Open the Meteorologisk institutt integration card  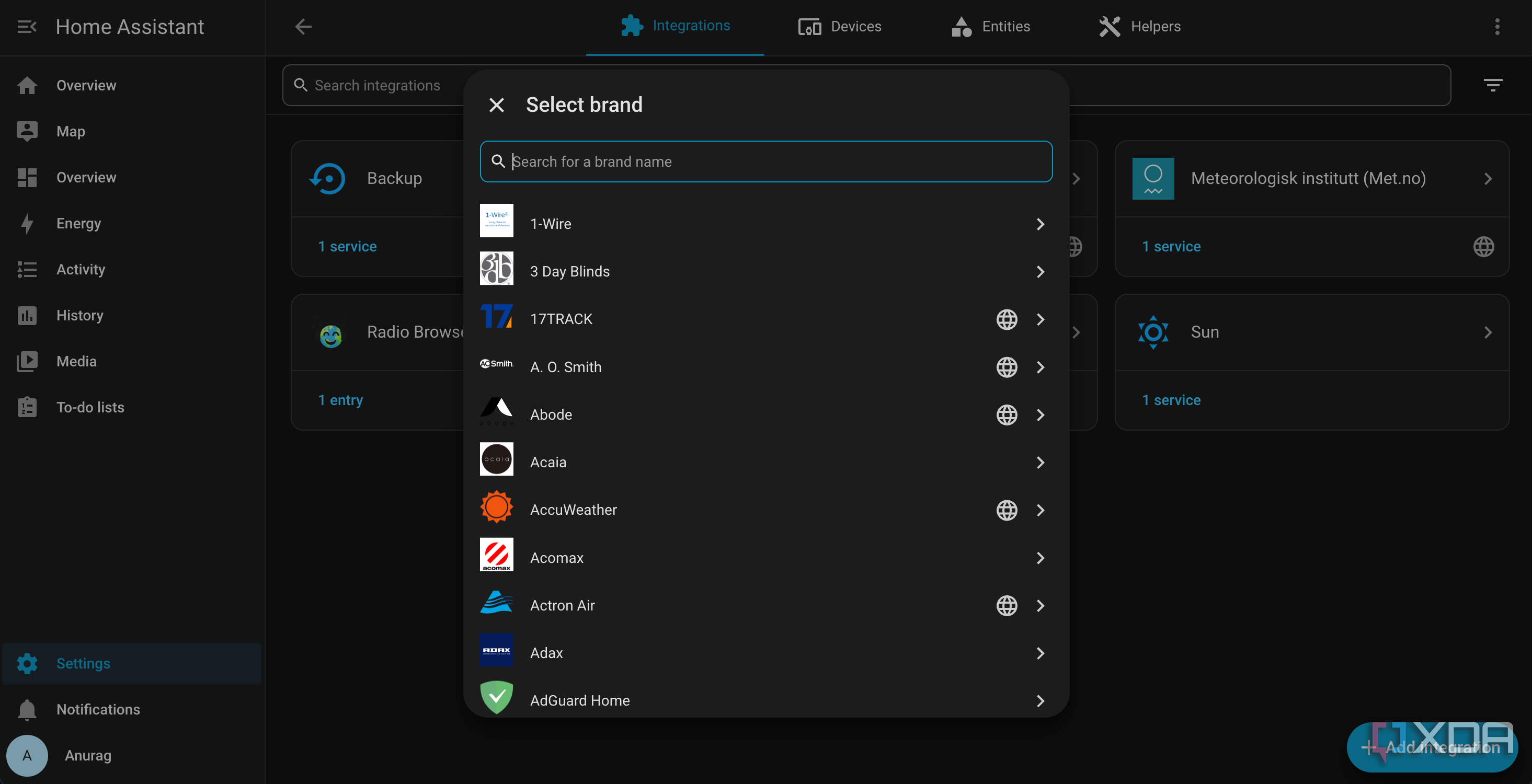click(1311, 179)
